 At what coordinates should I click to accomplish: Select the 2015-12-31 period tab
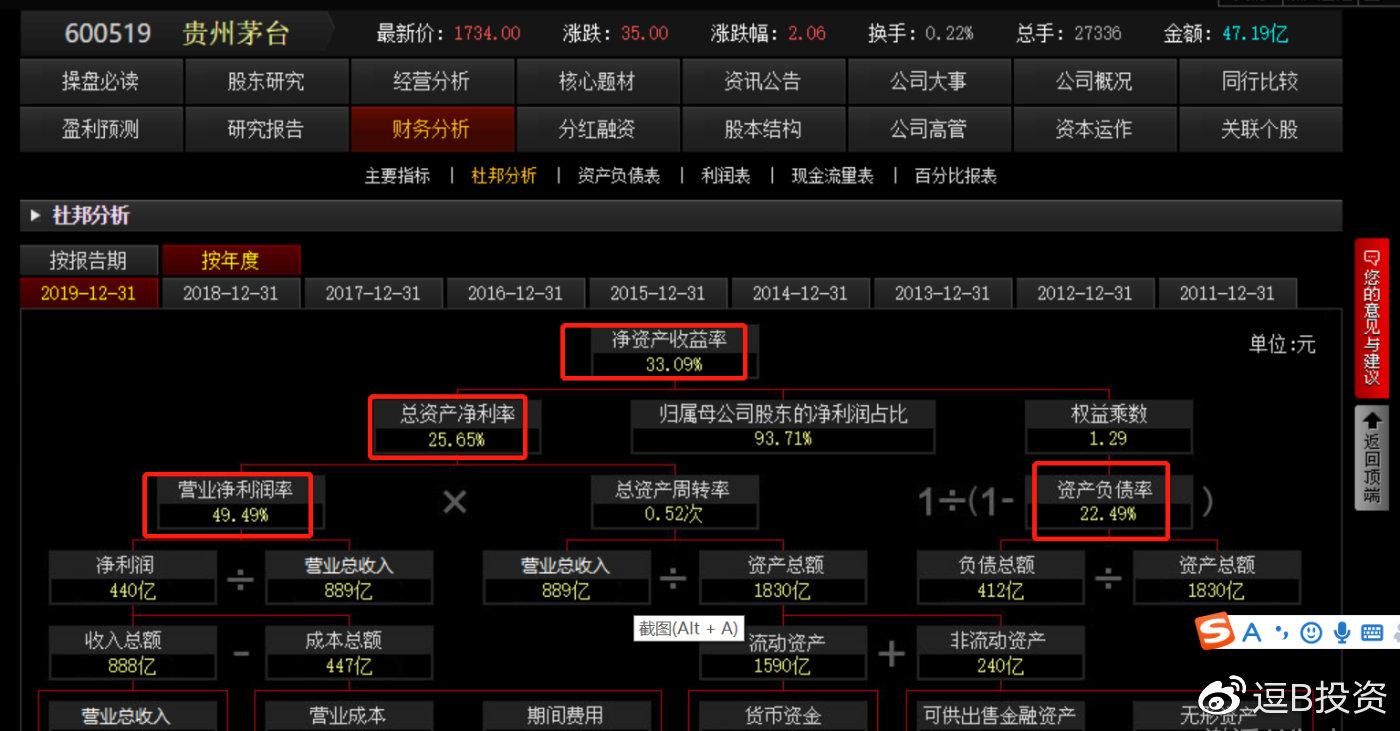[657, 293]
